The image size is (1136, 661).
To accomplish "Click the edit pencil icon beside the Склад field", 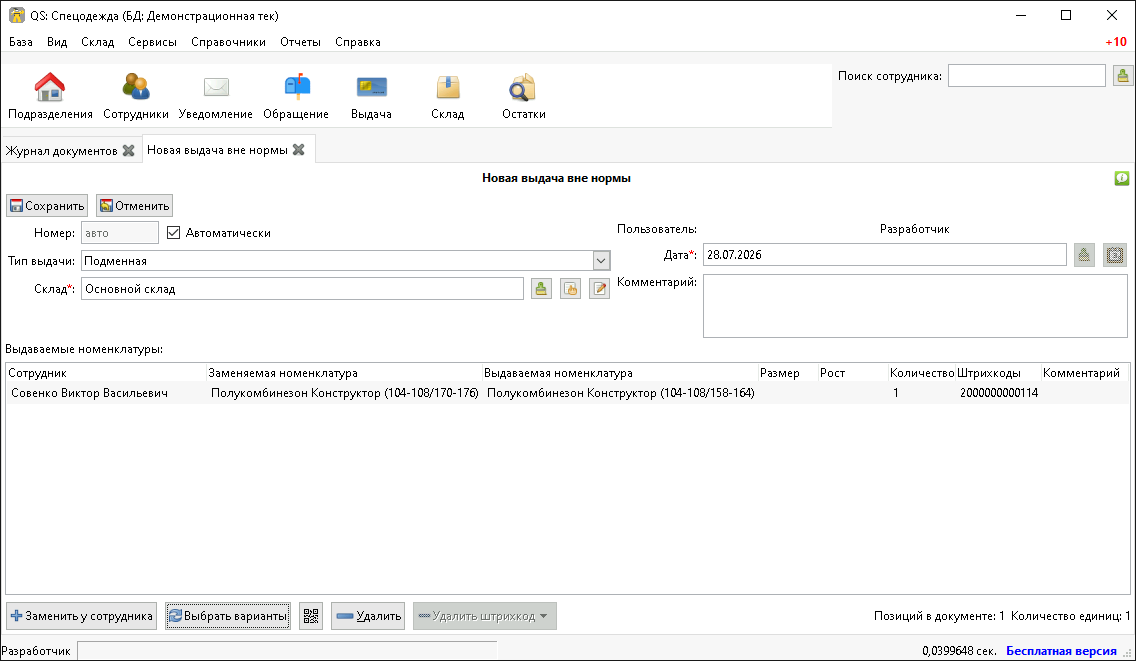I will pyautogui.click(x=599, y=288).
